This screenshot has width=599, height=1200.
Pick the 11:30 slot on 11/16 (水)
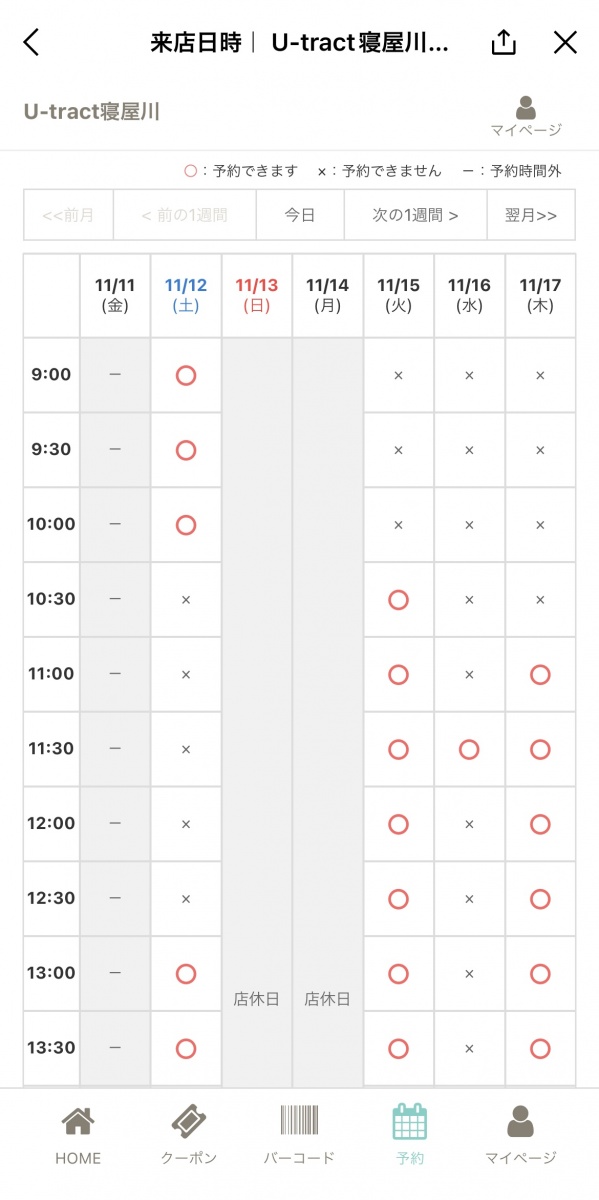469,749
